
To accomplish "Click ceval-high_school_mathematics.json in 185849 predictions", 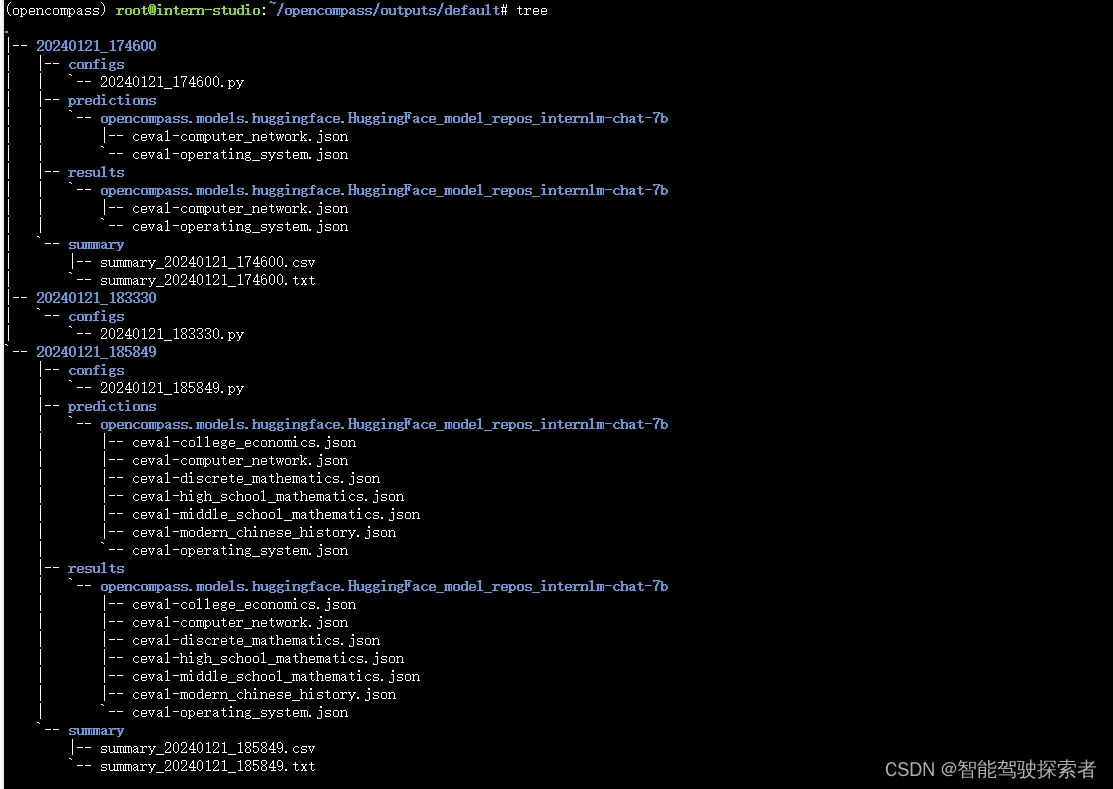I will [x=268, y=497].
